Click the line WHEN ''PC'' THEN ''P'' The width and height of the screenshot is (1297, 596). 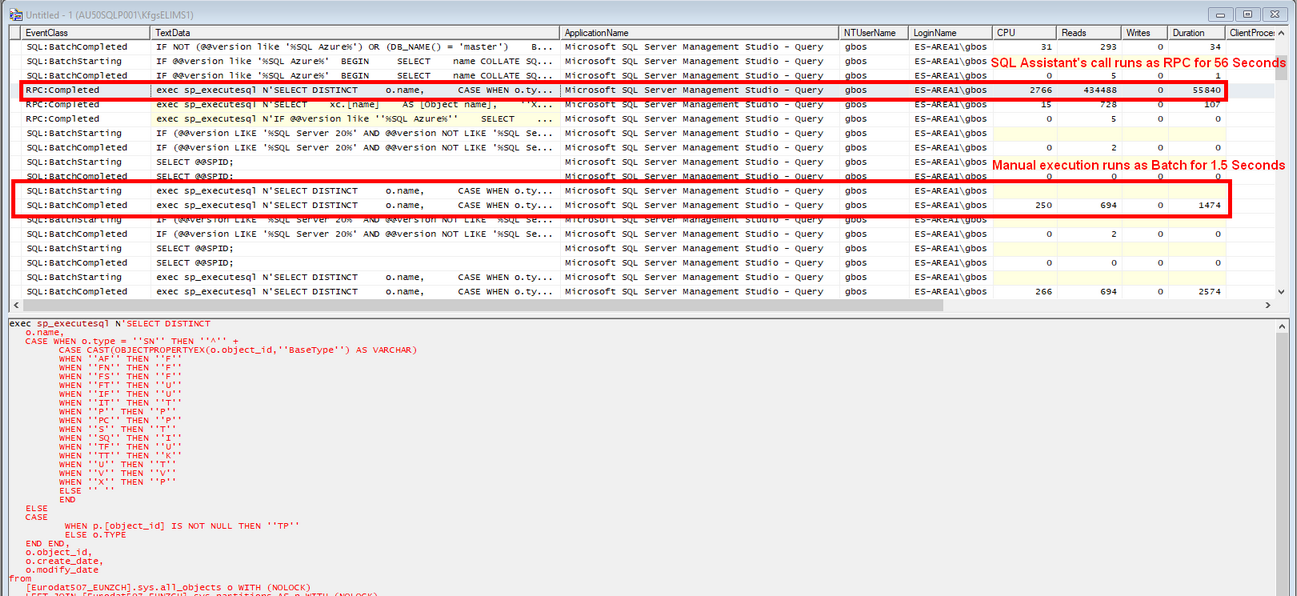click(x=121, y=420)
